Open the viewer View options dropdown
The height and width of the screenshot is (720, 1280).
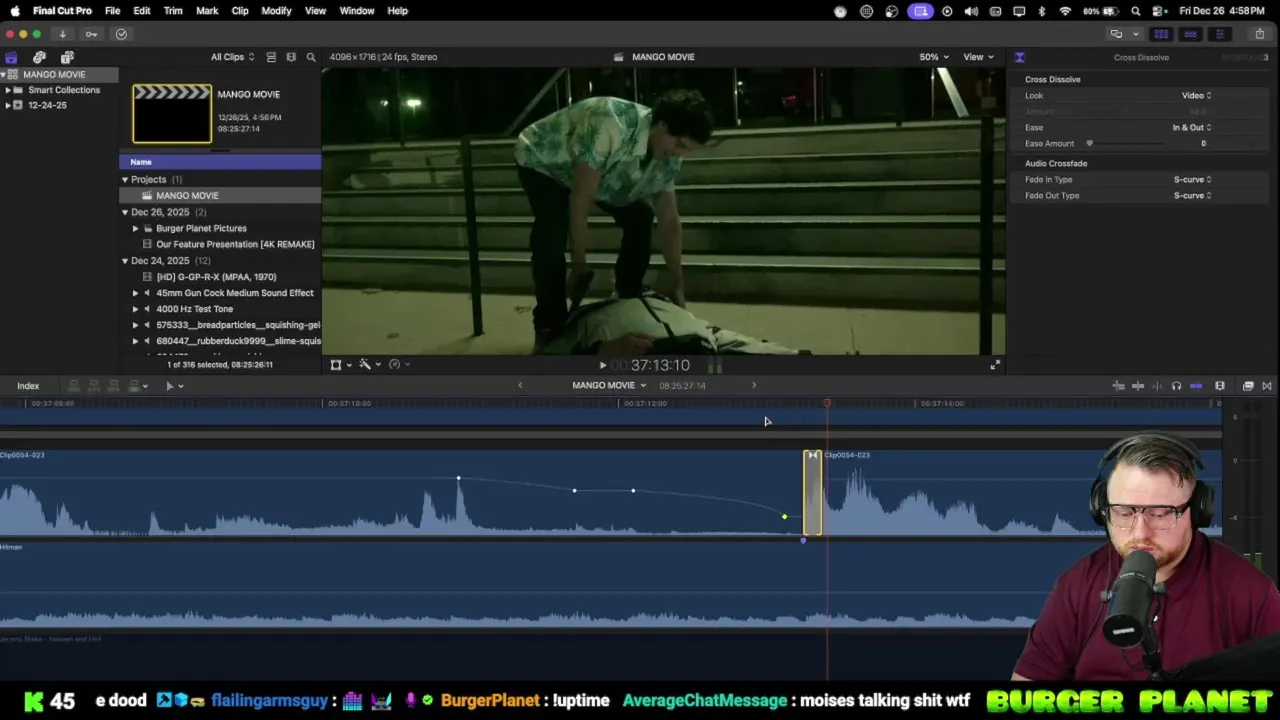pyautogui.click(x=978, y=57)
